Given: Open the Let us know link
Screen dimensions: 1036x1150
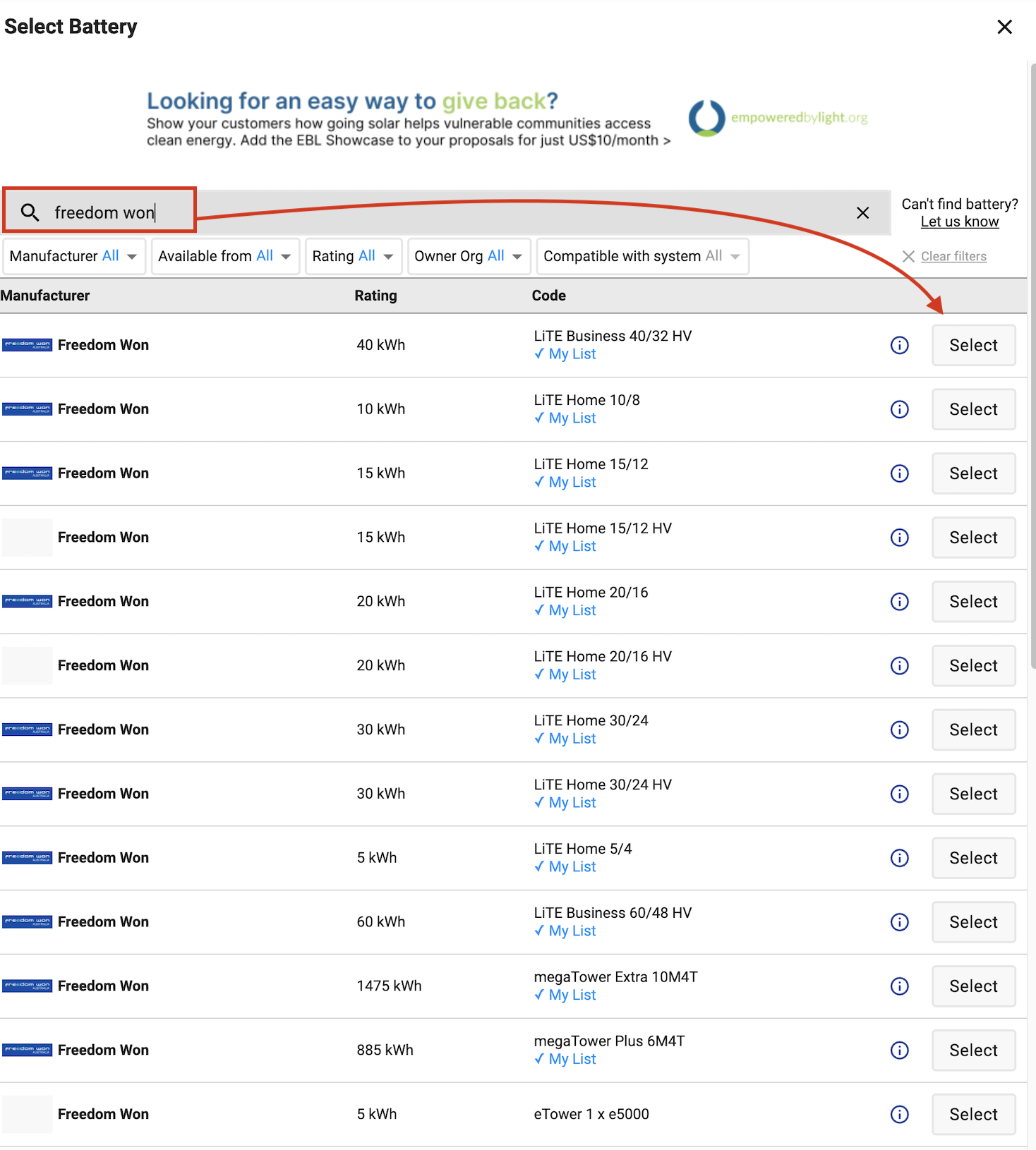Looking at the screenshot, I should coord(960,222).
